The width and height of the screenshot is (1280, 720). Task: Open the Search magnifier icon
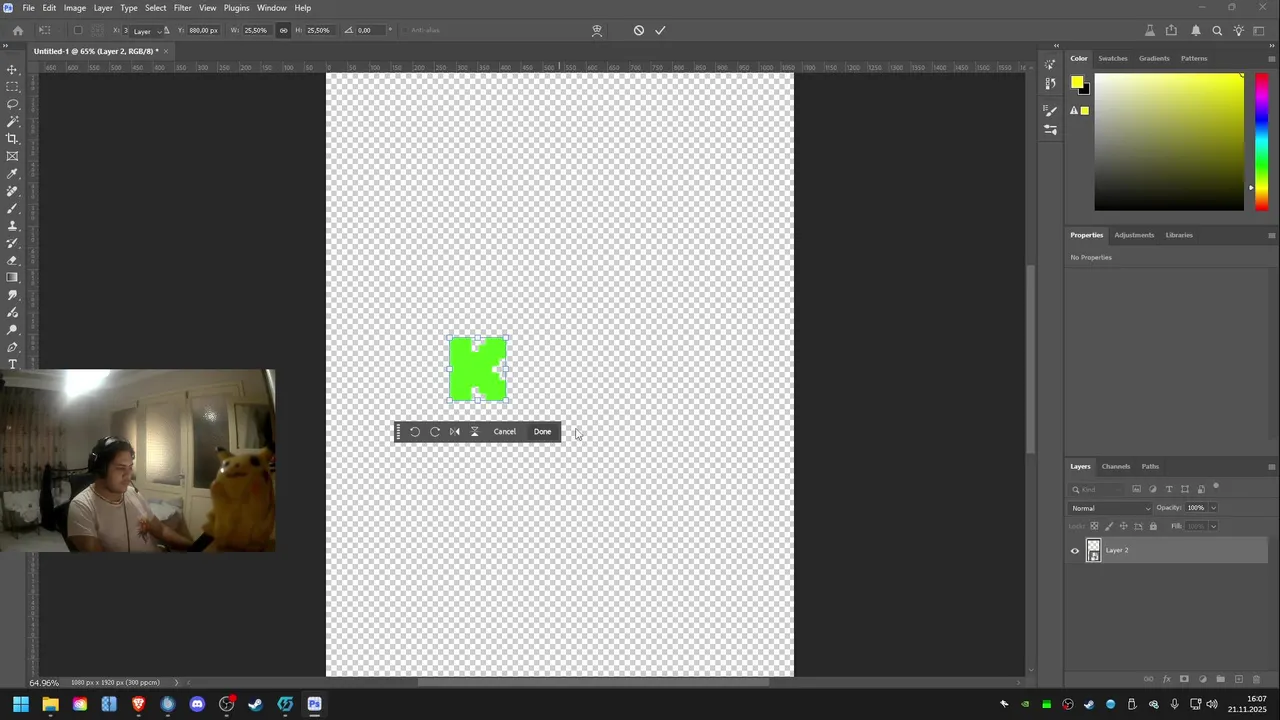click(1217, 31)
